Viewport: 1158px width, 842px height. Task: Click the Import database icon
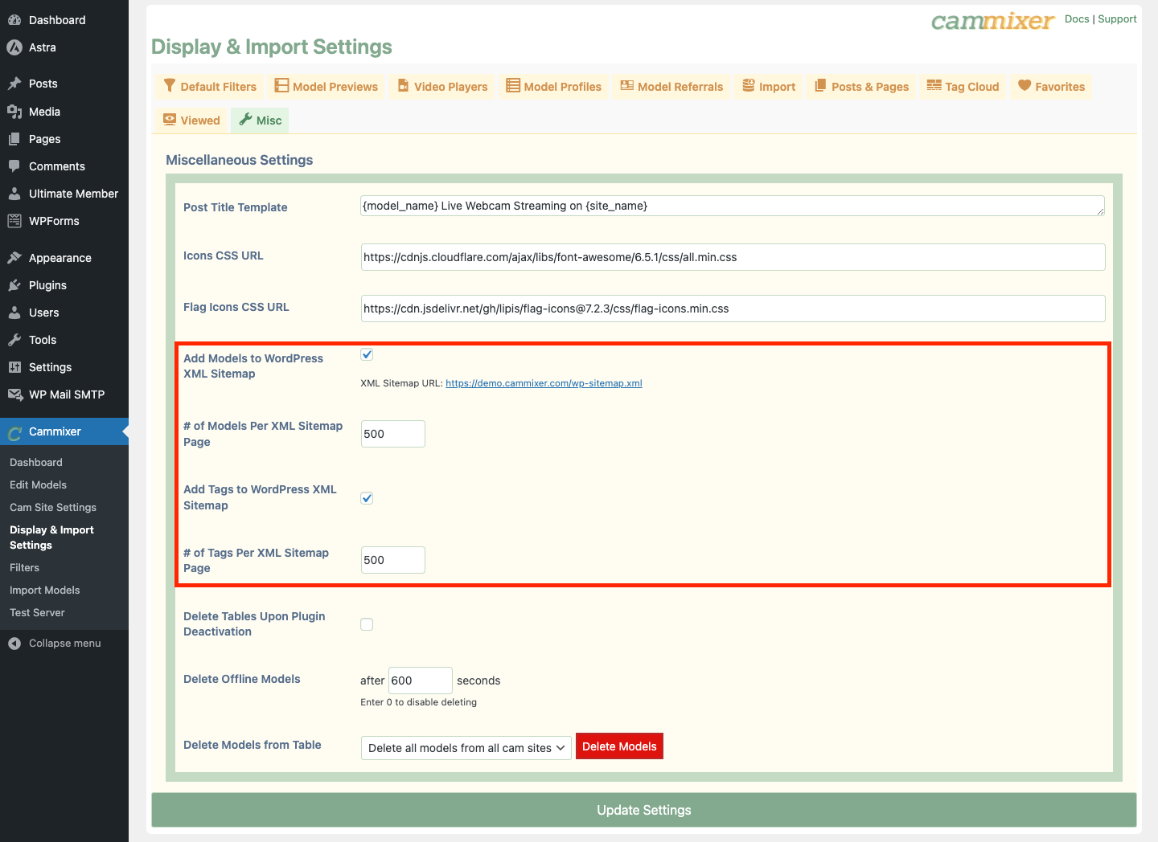coord(748,86)
